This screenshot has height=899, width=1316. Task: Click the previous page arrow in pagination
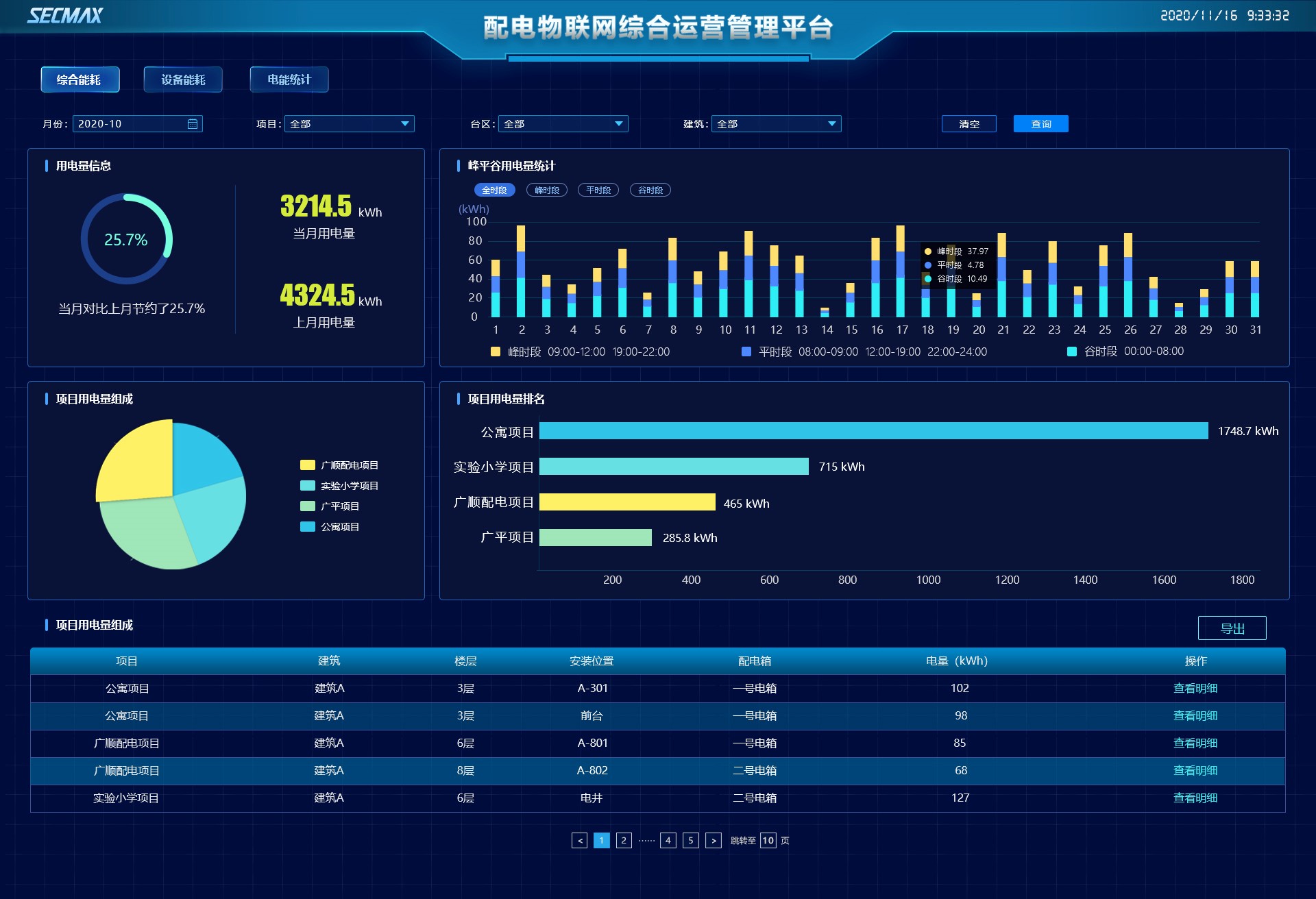point(579,840)
